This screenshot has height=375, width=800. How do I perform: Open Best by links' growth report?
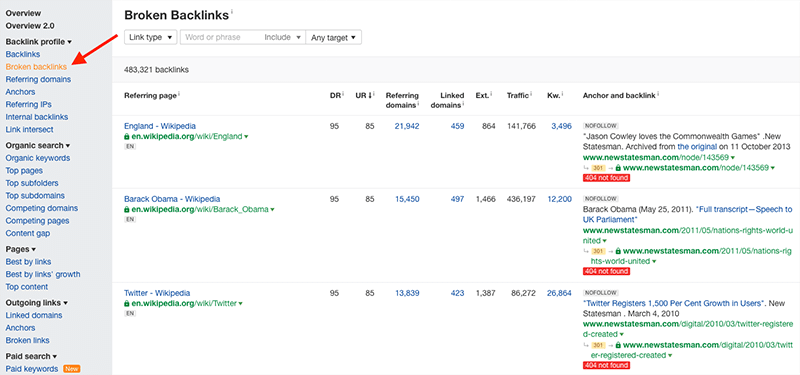click(43, 274)
